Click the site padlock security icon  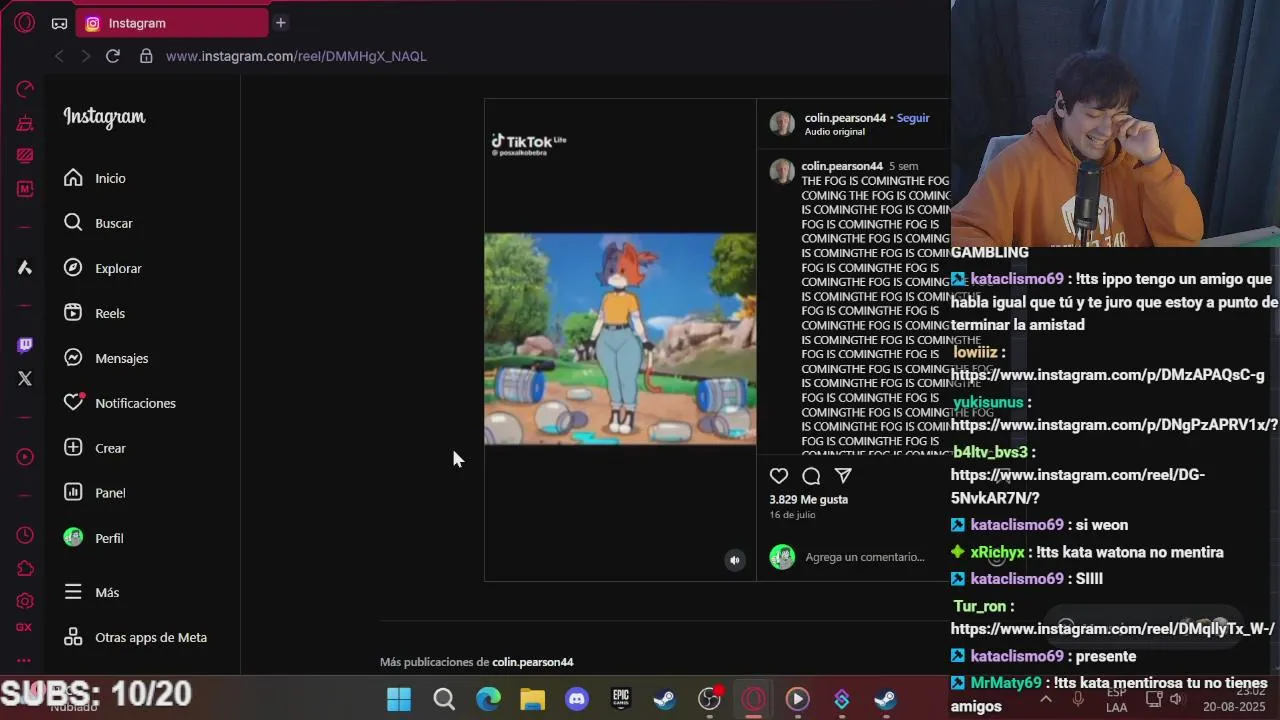point(146,56)
